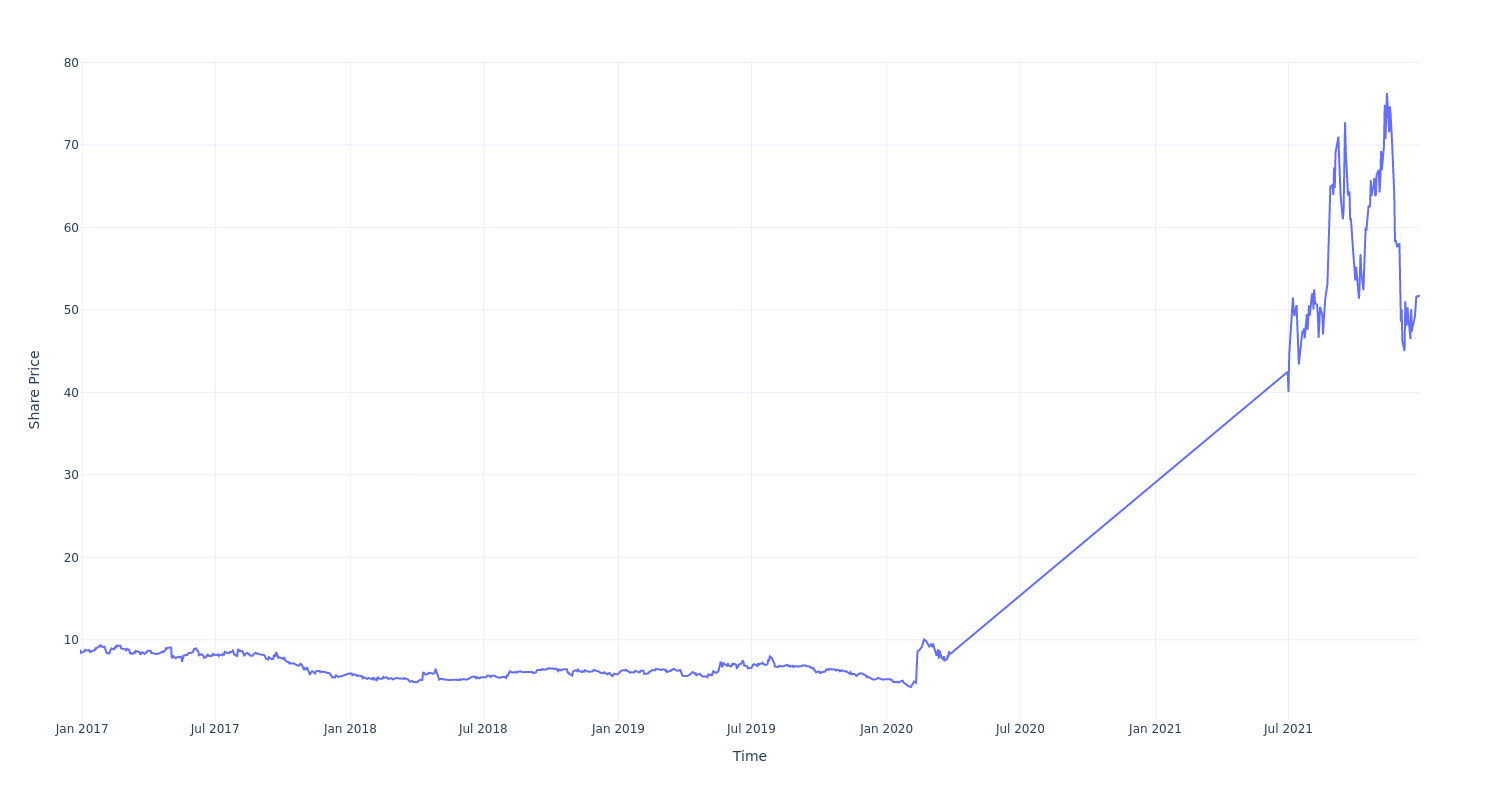Click the 'Jul 2021' x-axis tick label
Image resolution: width=1500 pixels, height=800 pixels.
pos(1288,729)
